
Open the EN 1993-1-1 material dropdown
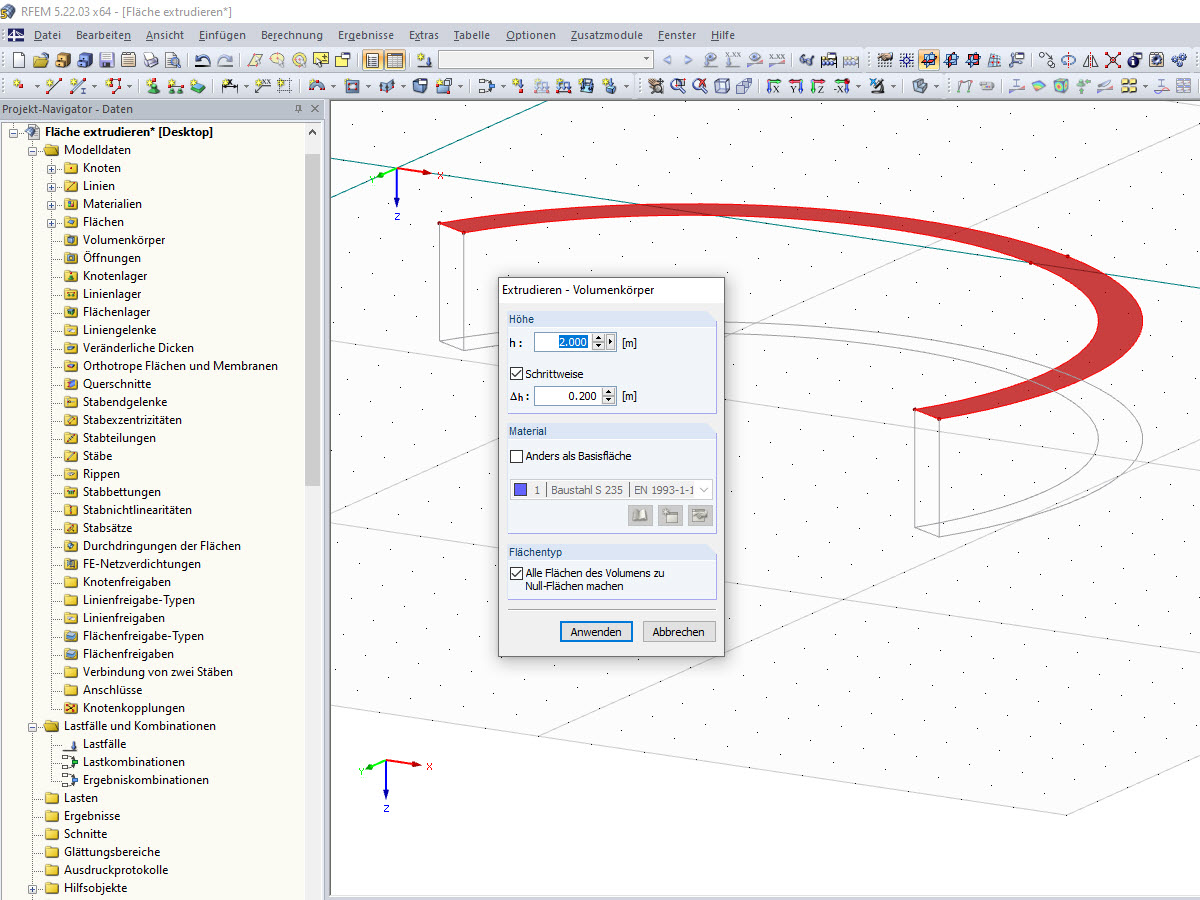[x=707, y=490]
